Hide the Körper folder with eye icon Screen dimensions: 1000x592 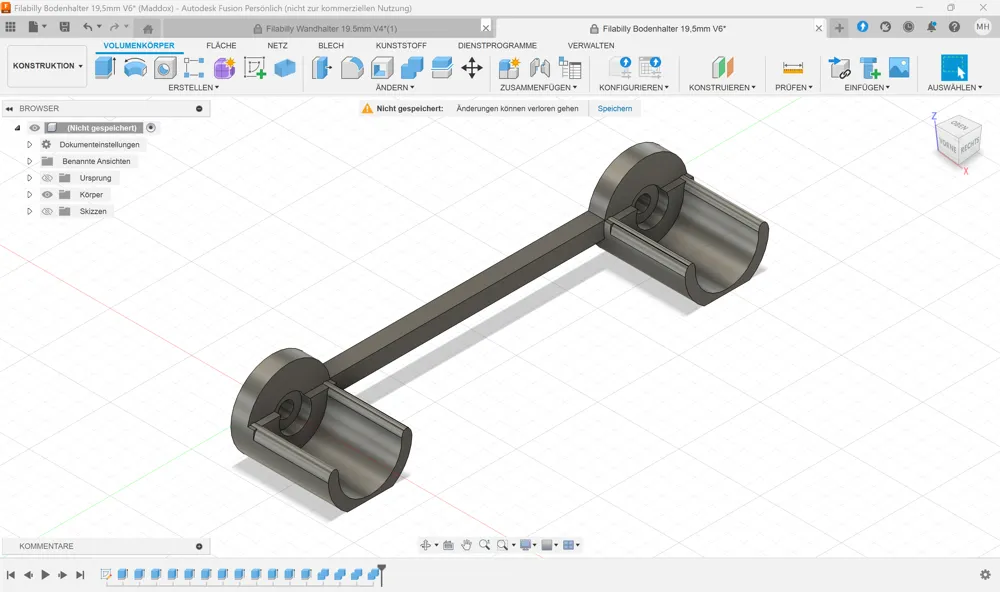coord(47,195)
